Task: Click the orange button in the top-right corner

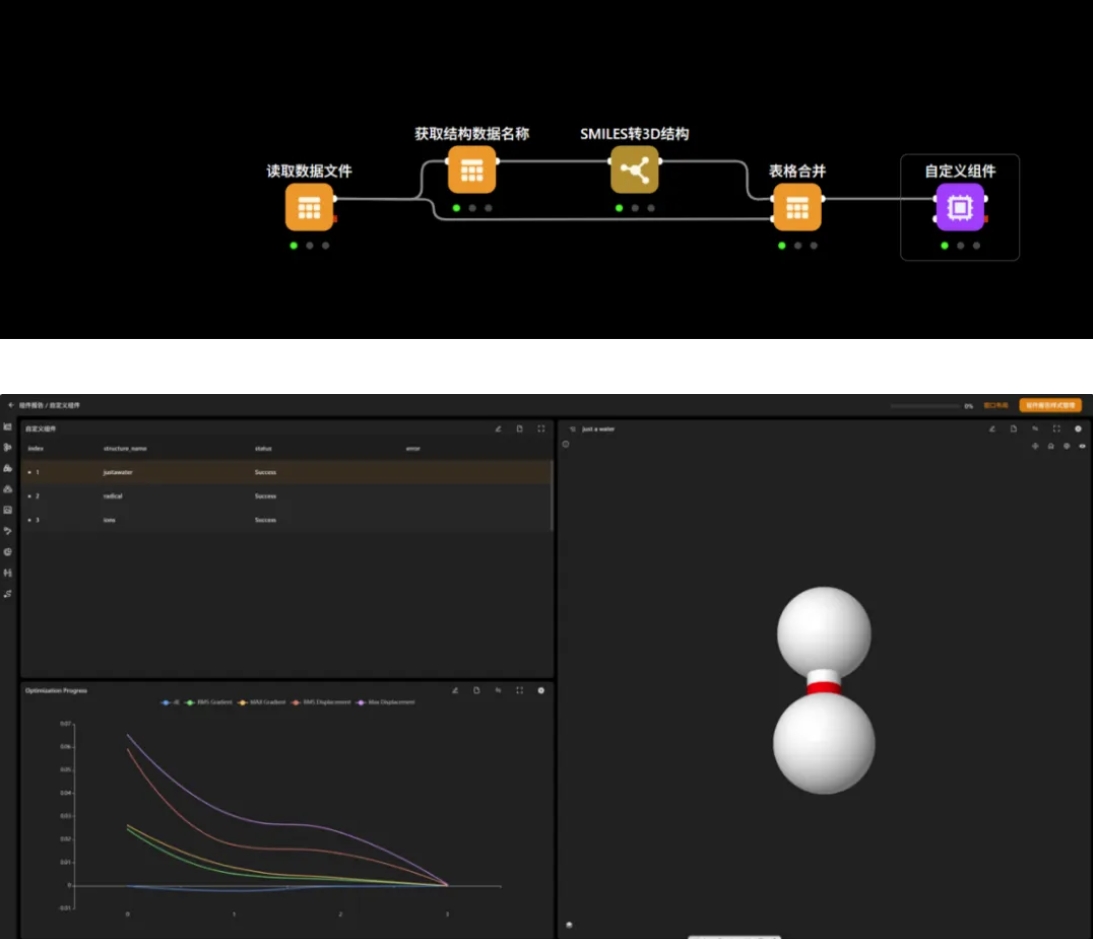Action: tap(1050, 405)
